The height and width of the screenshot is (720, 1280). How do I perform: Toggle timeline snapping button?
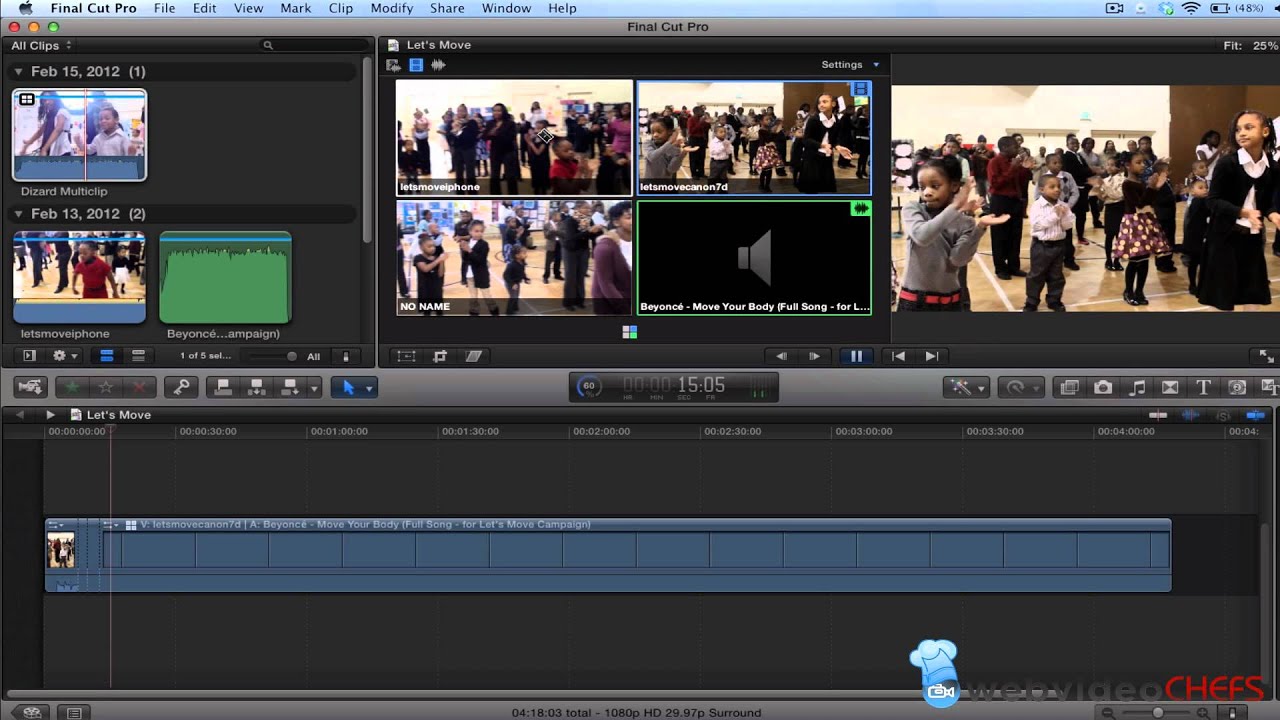pos(1255,415)
